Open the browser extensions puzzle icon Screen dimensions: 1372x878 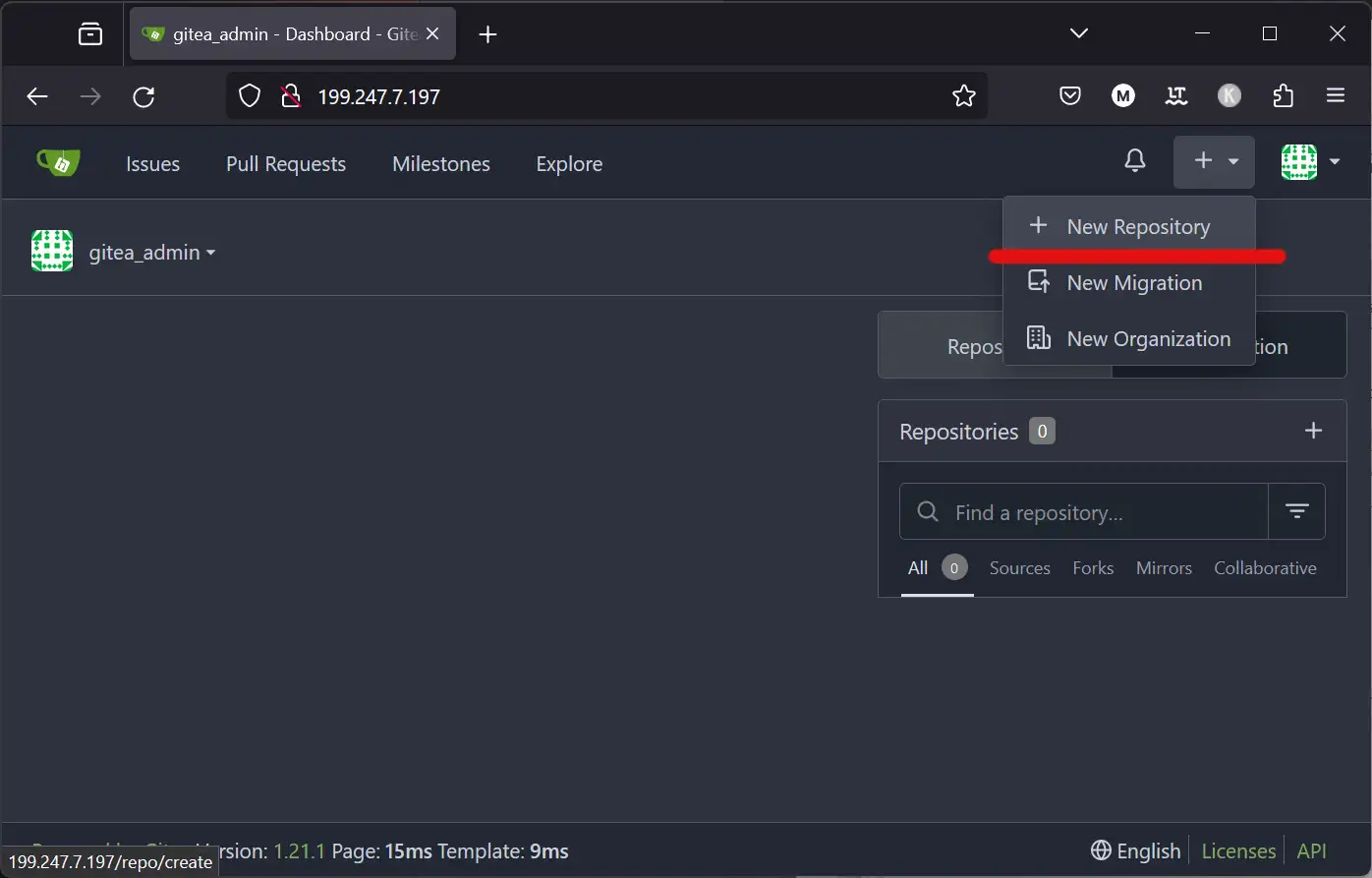(1283, 96)
